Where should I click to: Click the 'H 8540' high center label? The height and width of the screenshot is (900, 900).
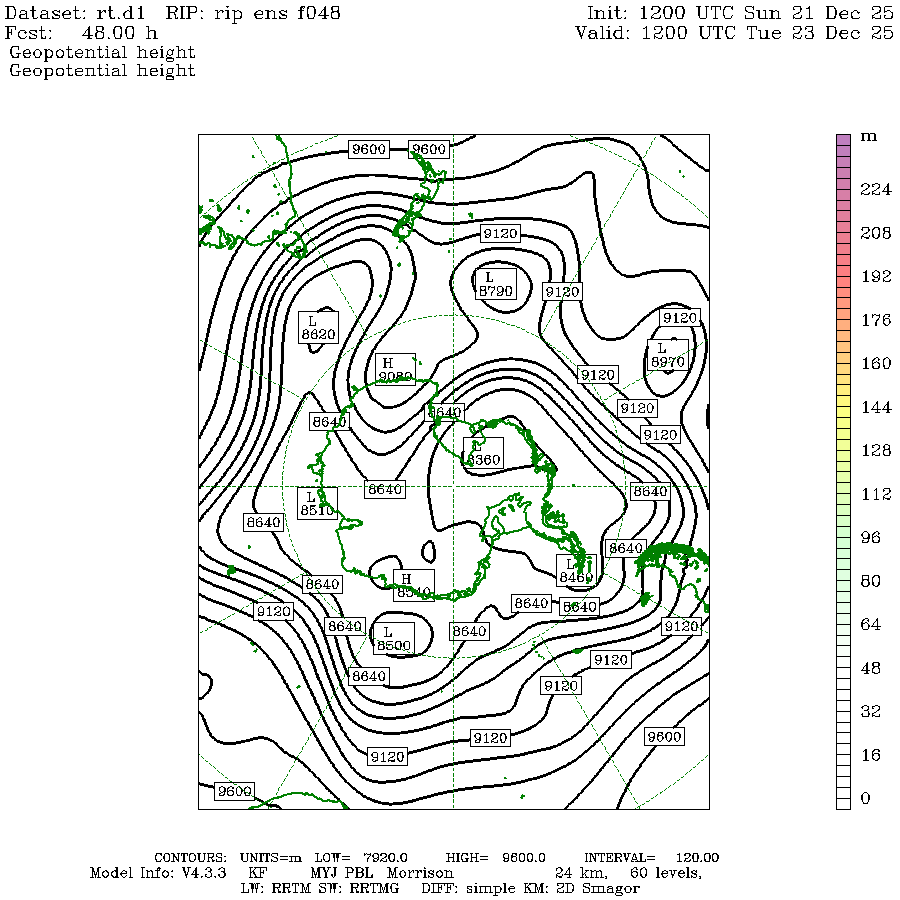click(414, 585)
